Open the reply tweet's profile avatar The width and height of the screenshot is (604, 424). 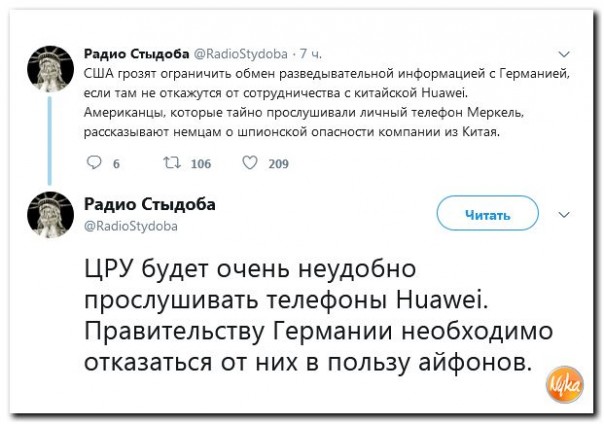coord(46,215)
